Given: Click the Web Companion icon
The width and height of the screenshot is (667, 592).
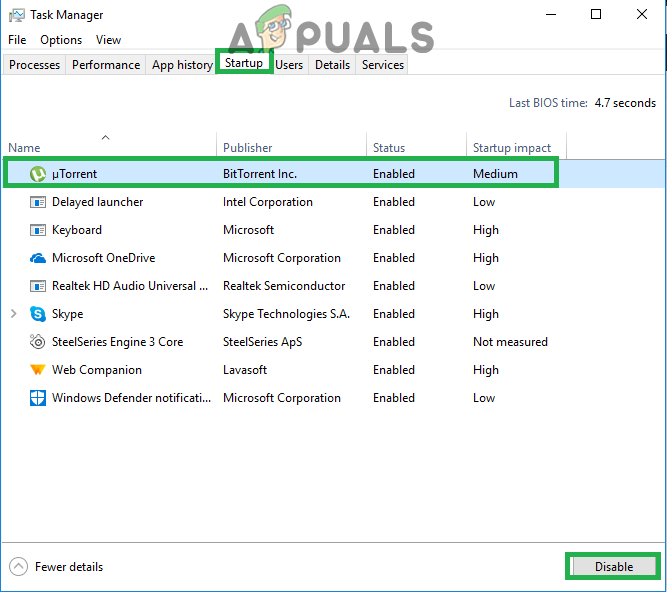Looking at the screenshot, I should (x=38, y=370).
